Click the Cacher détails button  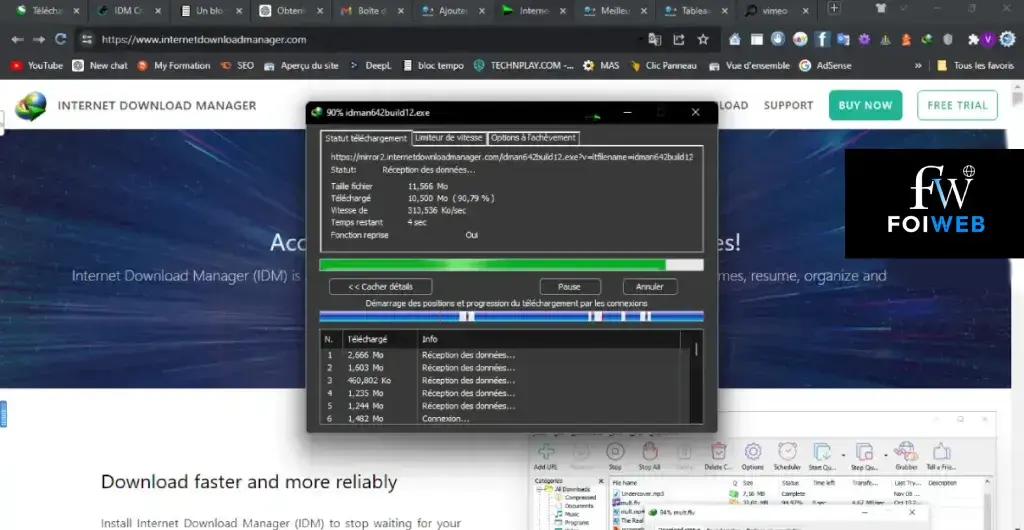380,287
